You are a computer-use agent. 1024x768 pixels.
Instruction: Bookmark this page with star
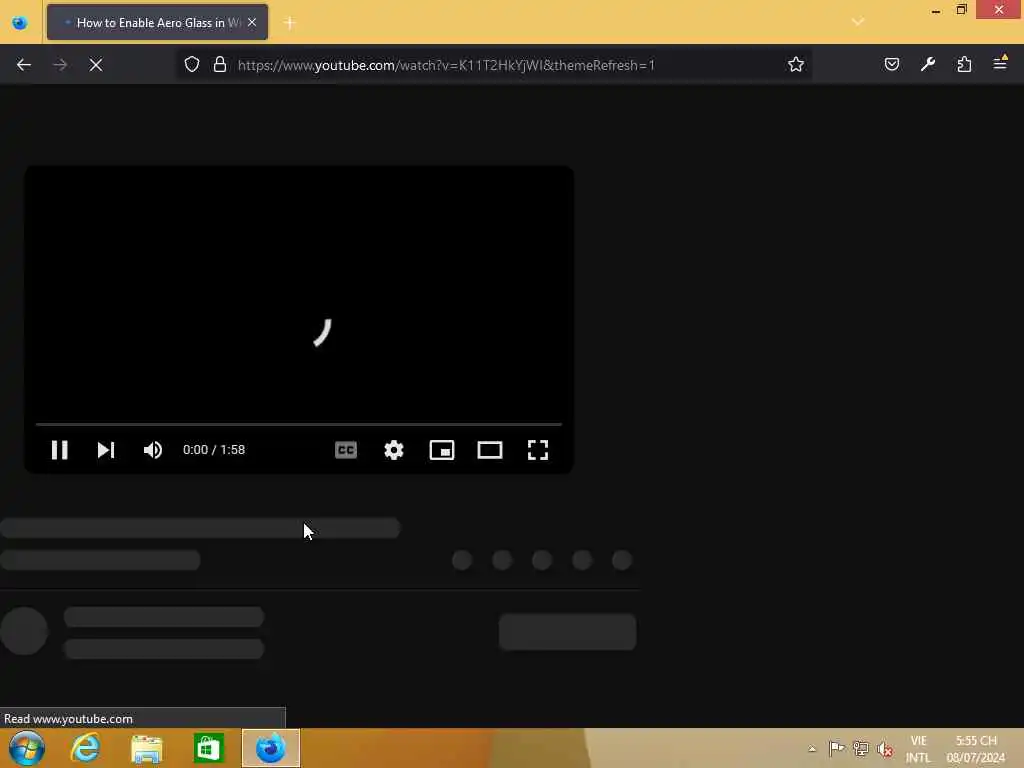795,65
